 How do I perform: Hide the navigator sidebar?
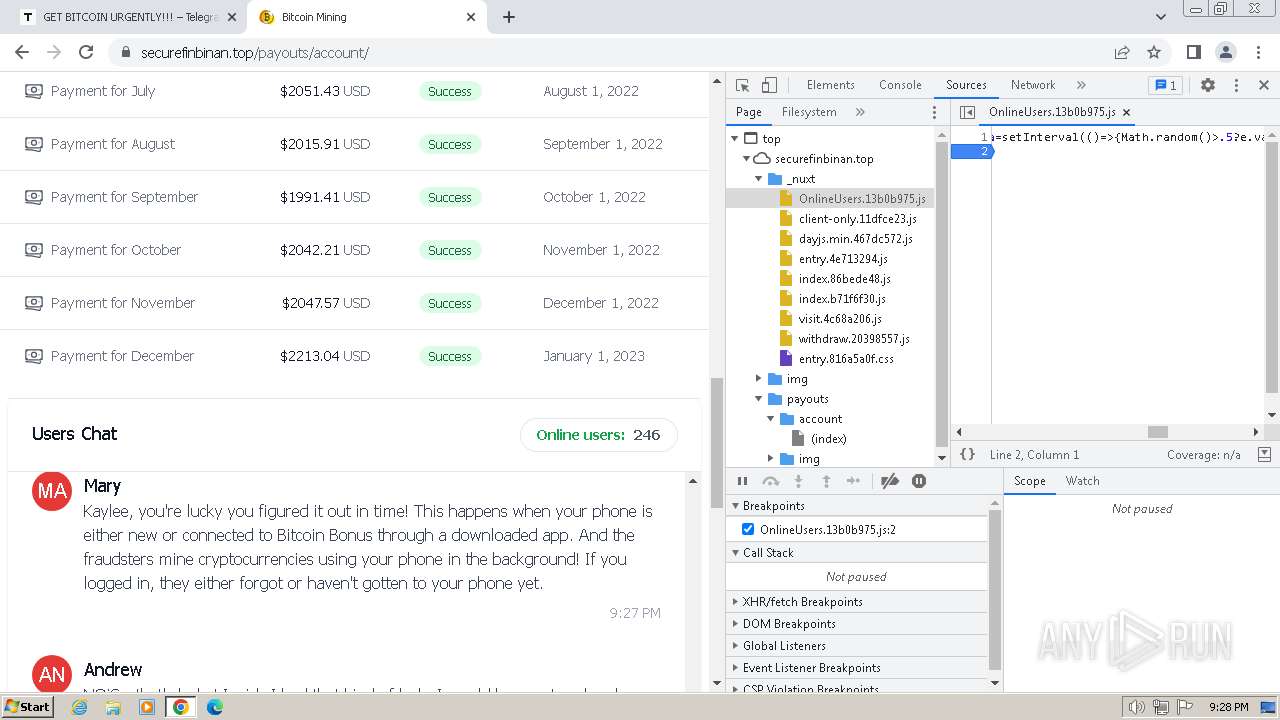[967, 112]
